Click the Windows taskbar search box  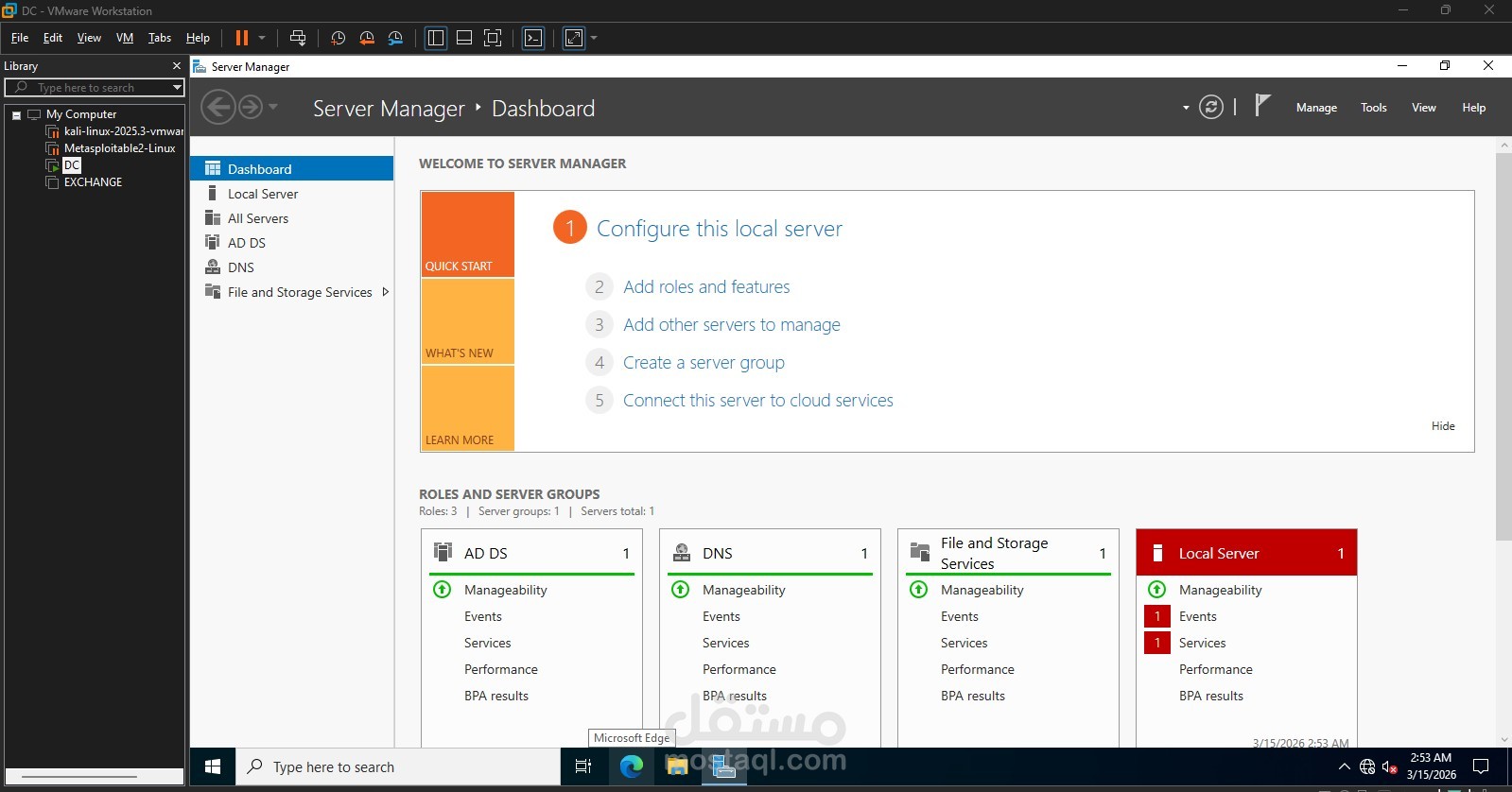pos(398,766)
